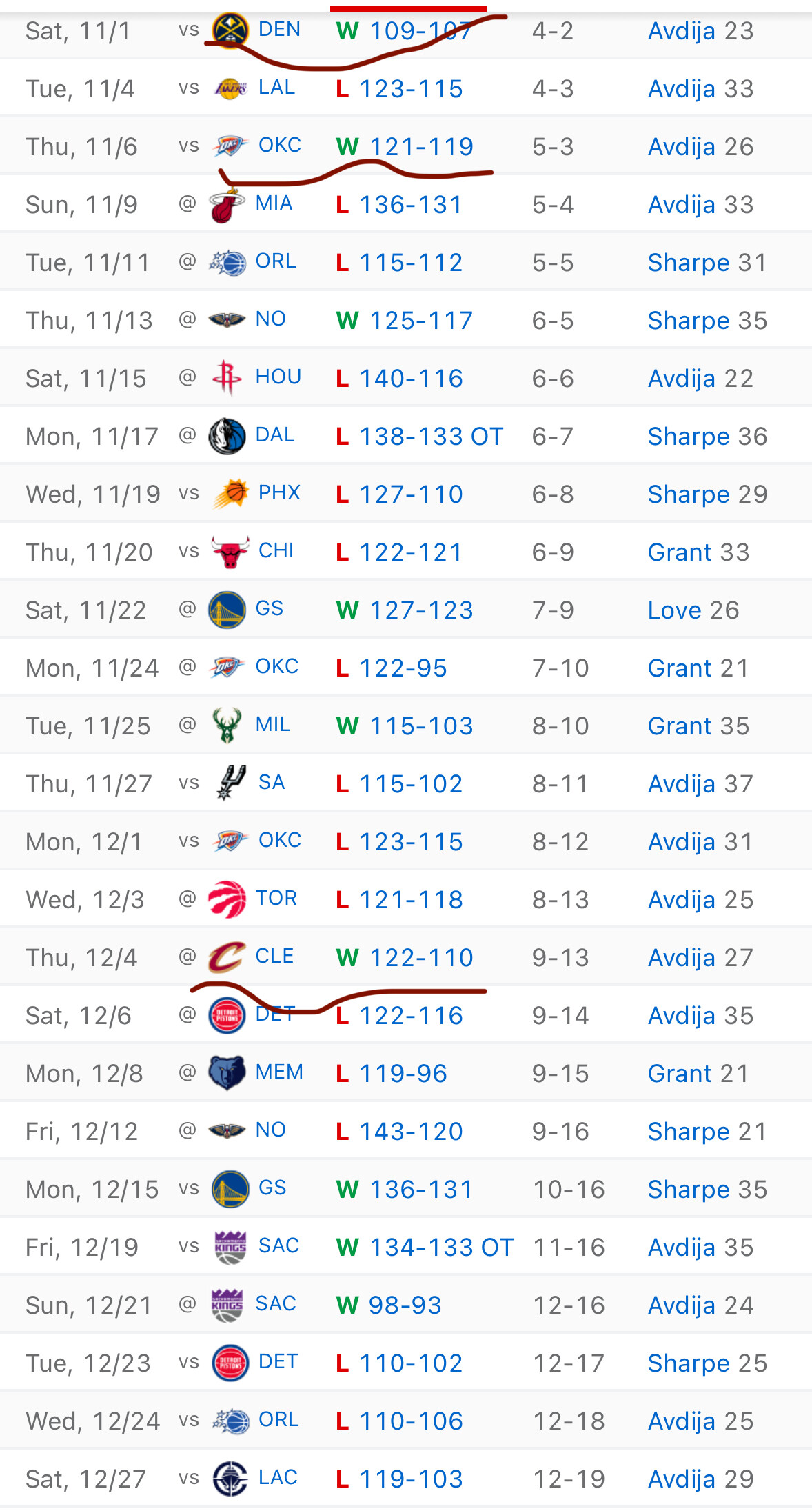This screenshot has width=812, height=1511.
Task: Click the San Antonio Spurs logo icon
Action: click(x=230, y=783)
